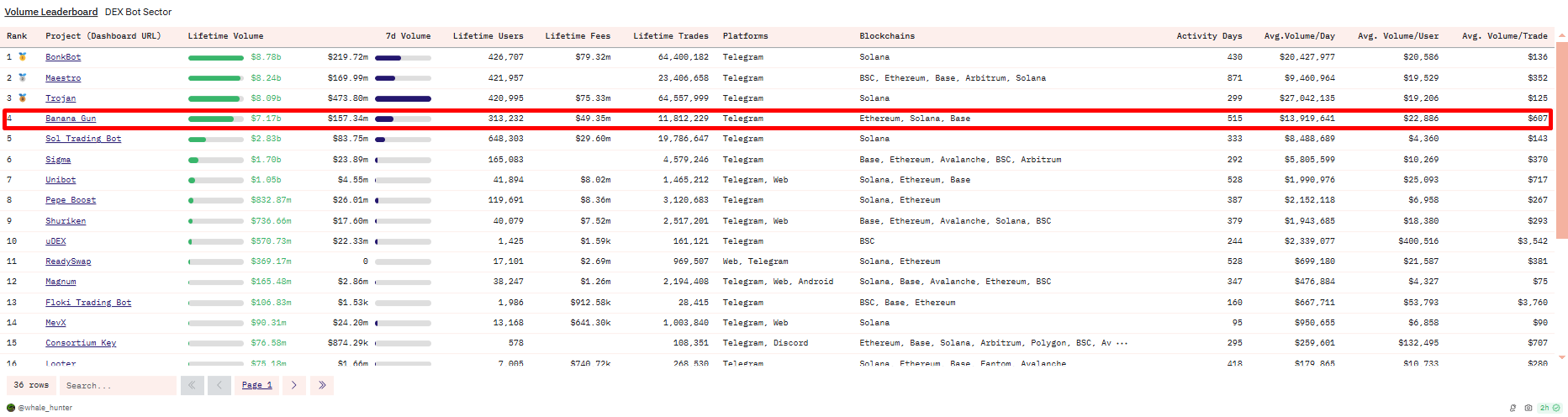Sort by the Lifetime Fees column header
The width and height of the screenshot is (1568, 417).
coord(578,36)
